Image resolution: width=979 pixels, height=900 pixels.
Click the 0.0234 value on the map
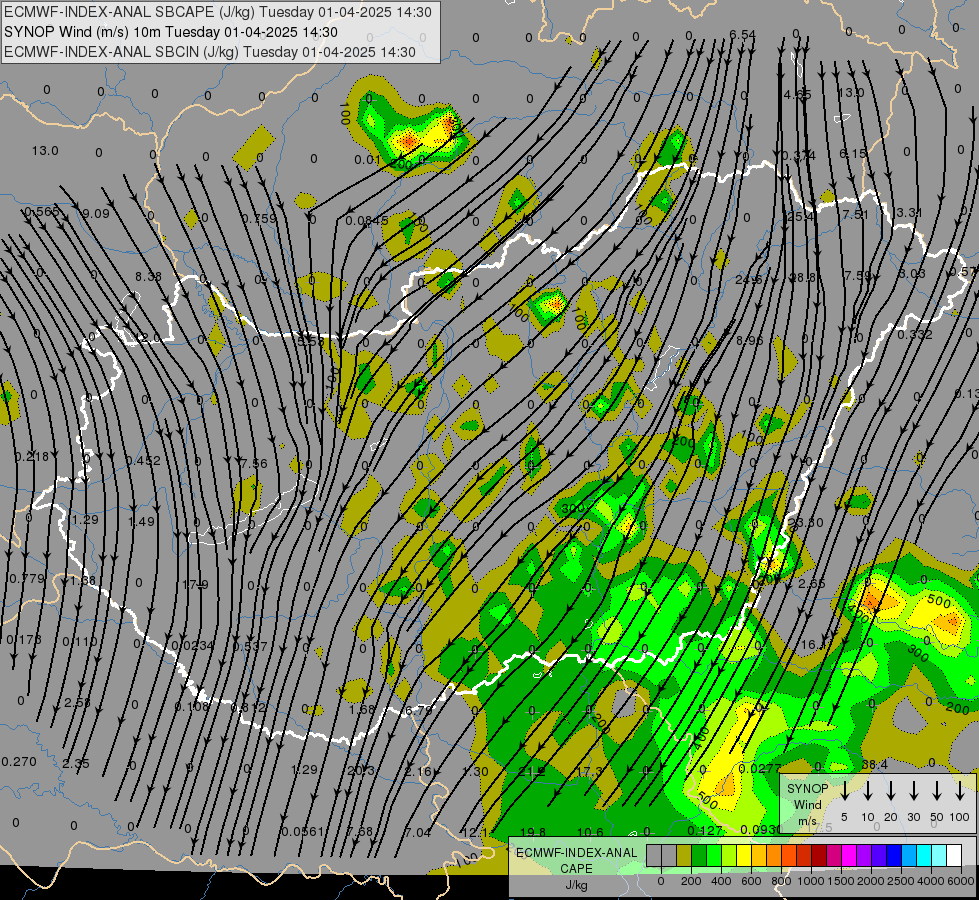point(192,646)
